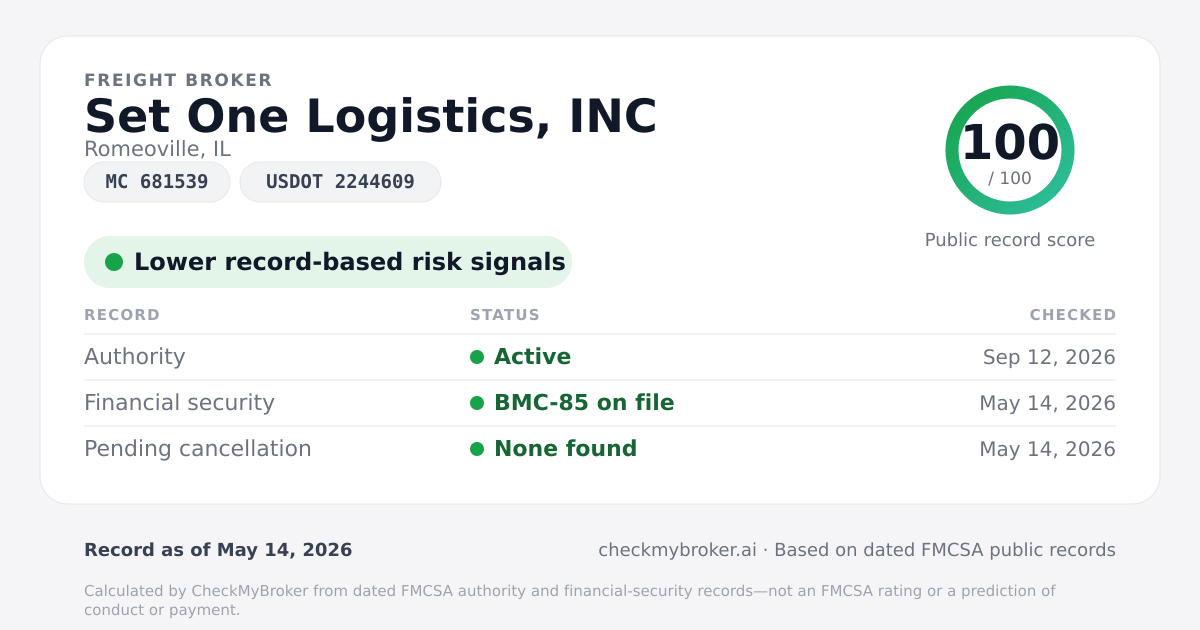This screenshot has height=630, width=1200.
Task: Click the circular score ring showing 100
Action: coord(1010,150)
